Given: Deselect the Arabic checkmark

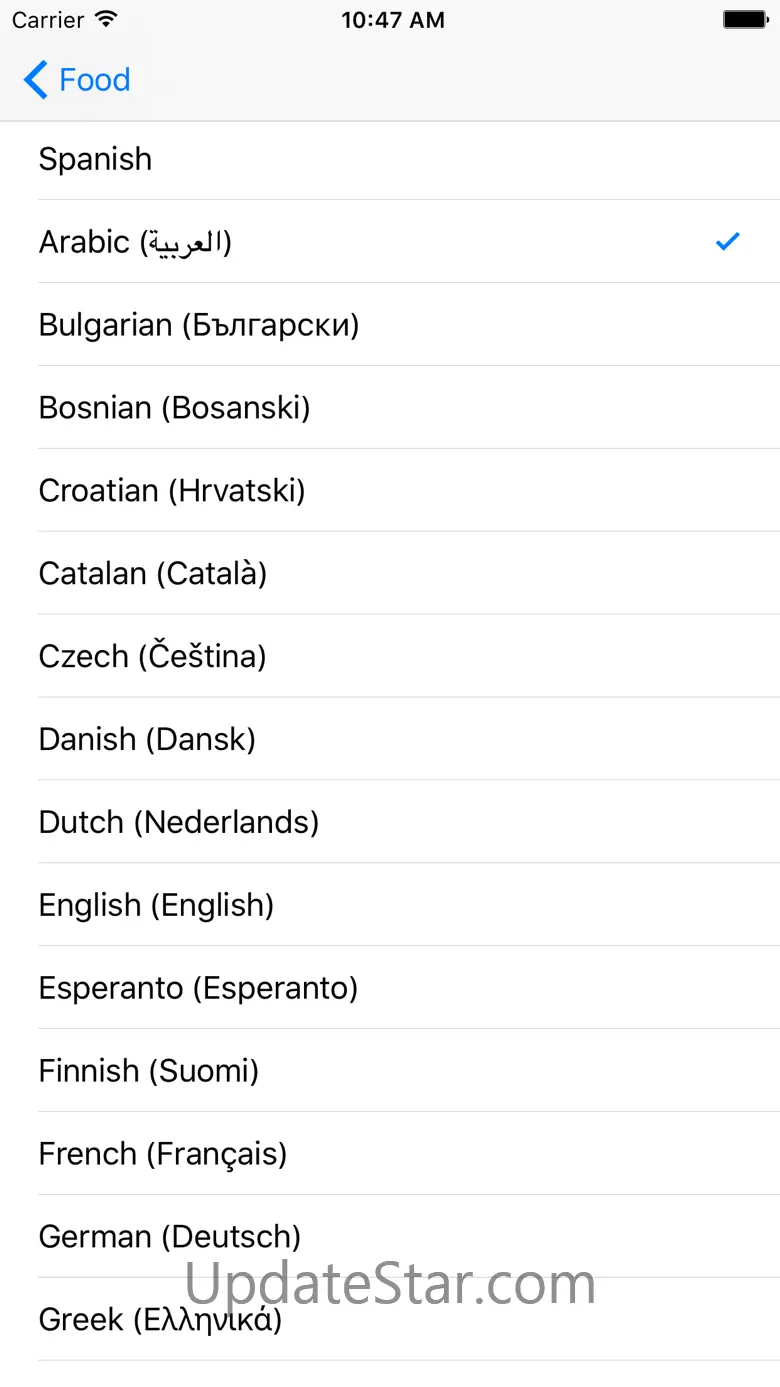Looking at the screenshot, I should (x=728, y=241).
